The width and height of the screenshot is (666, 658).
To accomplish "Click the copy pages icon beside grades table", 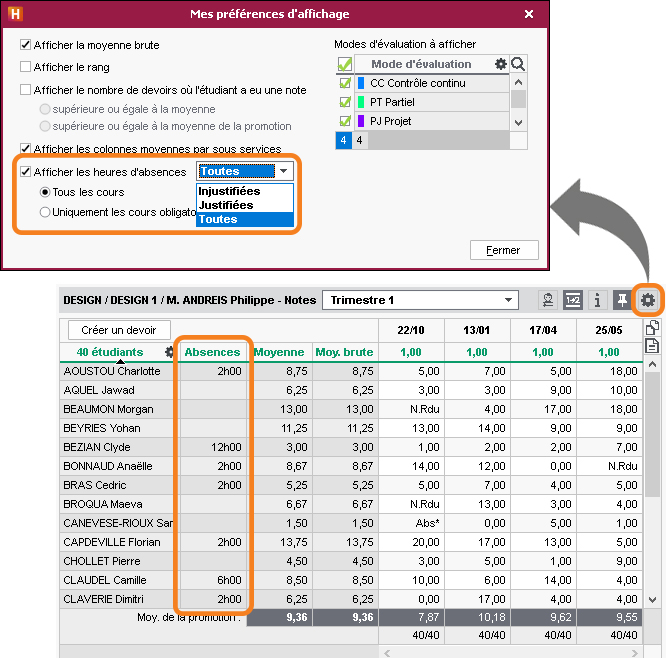I will [652, 328].
